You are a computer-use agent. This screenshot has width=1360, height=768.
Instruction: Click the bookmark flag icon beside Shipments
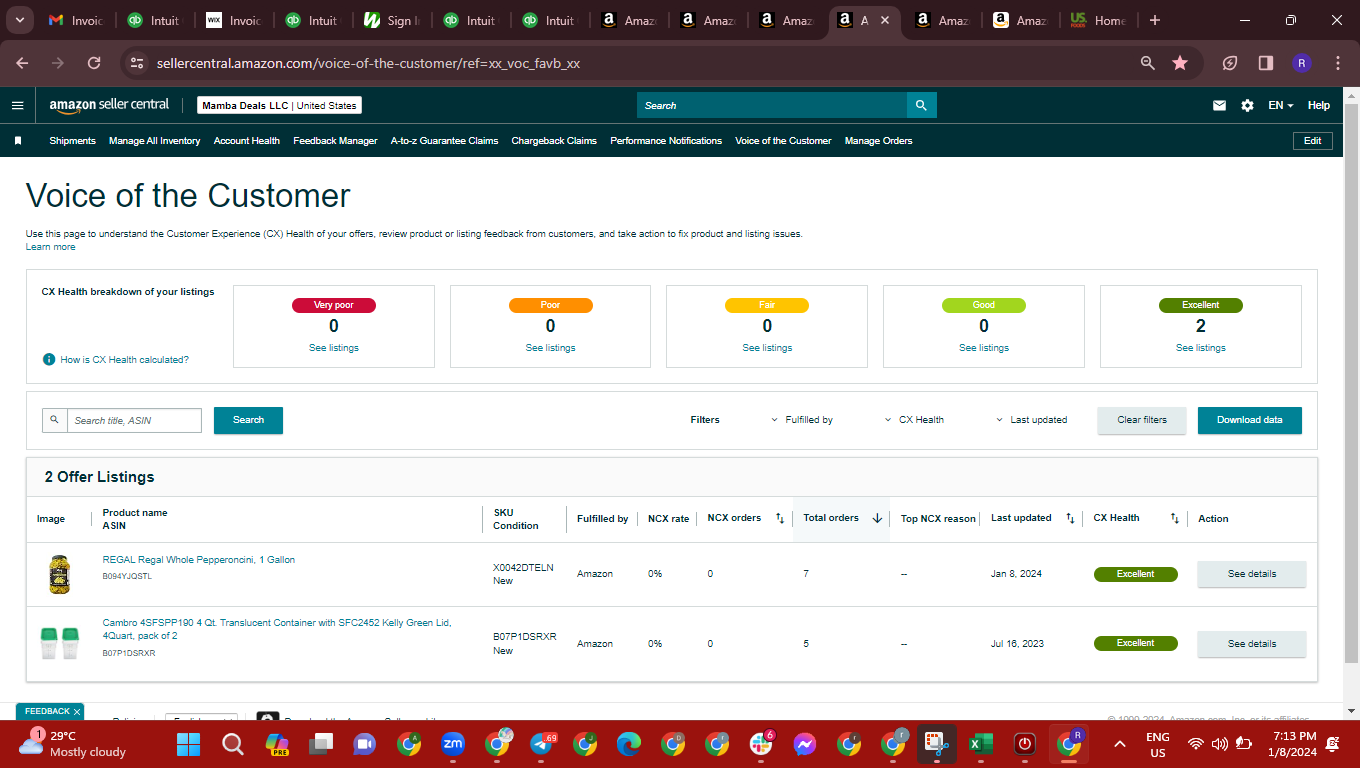(x=17, y=141)
